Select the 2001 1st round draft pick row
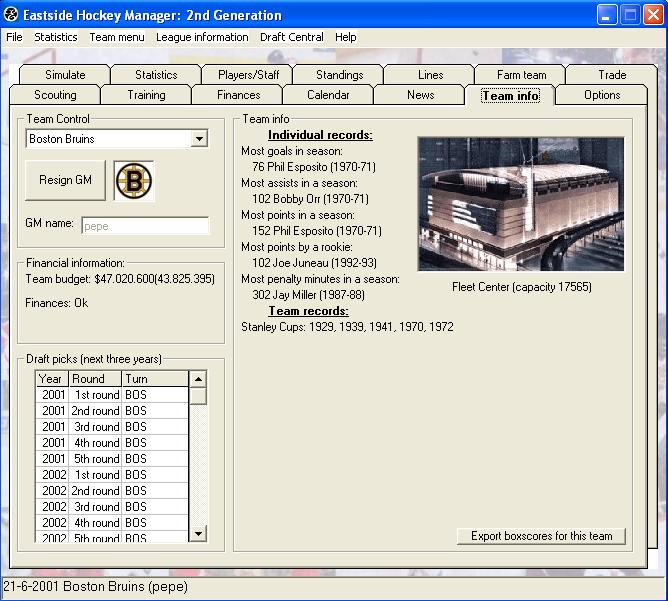Screen dimensions: 668x601 click(112, 395)
